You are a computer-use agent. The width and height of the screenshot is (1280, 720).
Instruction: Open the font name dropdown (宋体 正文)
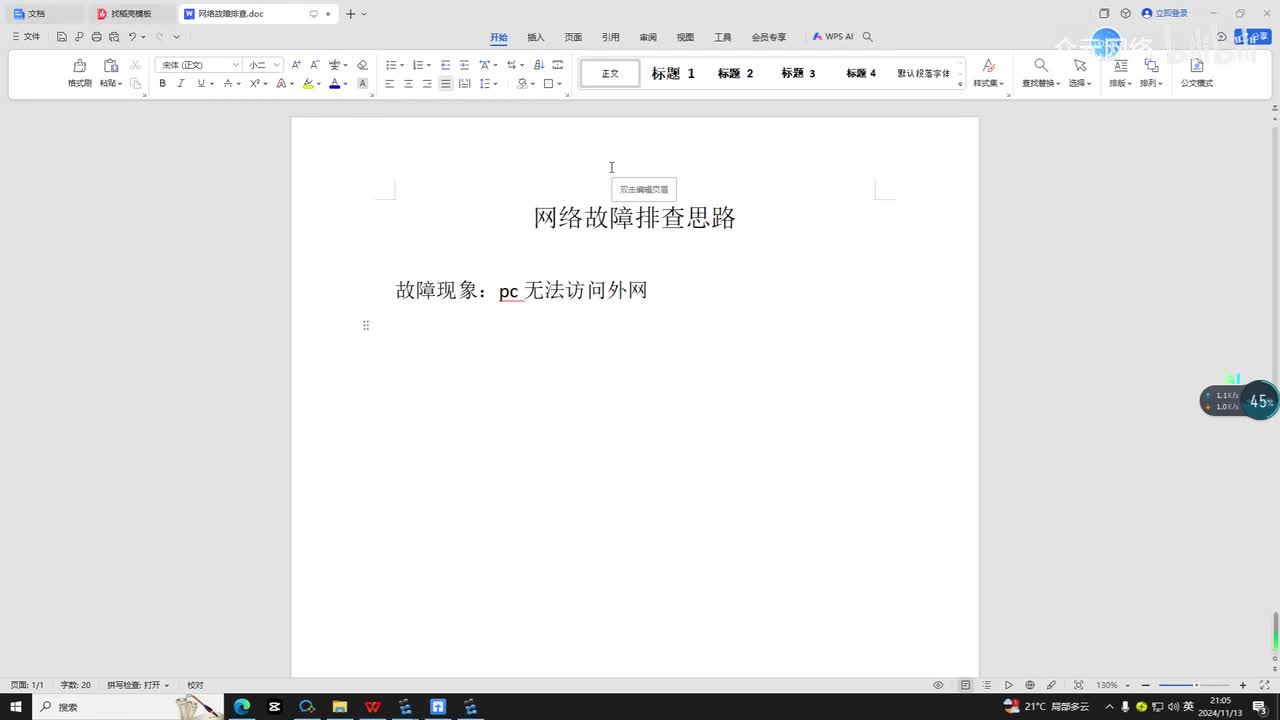(236, 65)
